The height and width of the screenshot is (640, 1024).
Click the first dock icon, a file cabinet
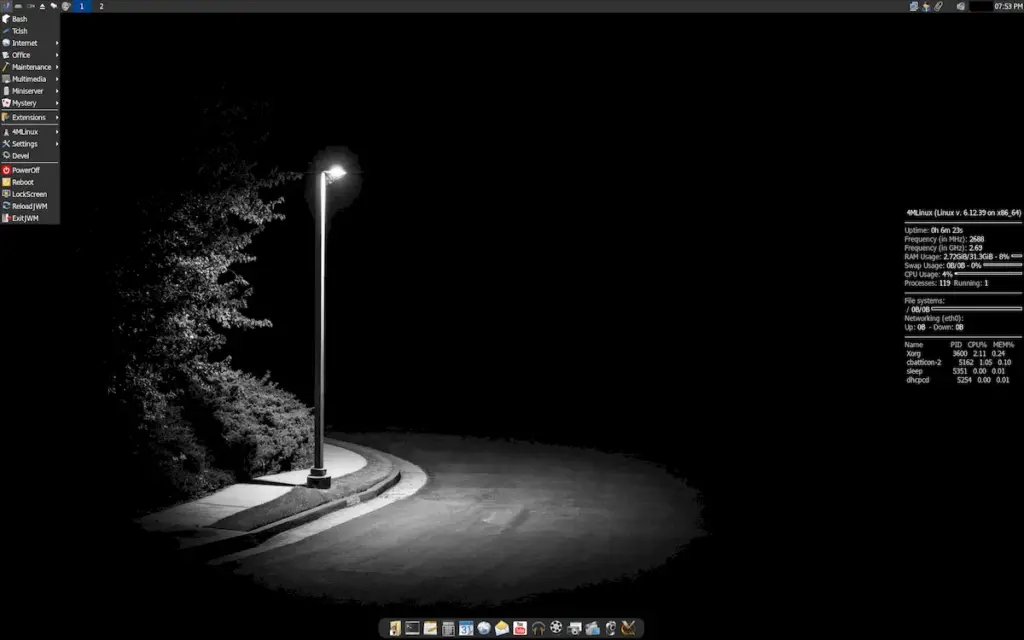[x=394, y=628]
